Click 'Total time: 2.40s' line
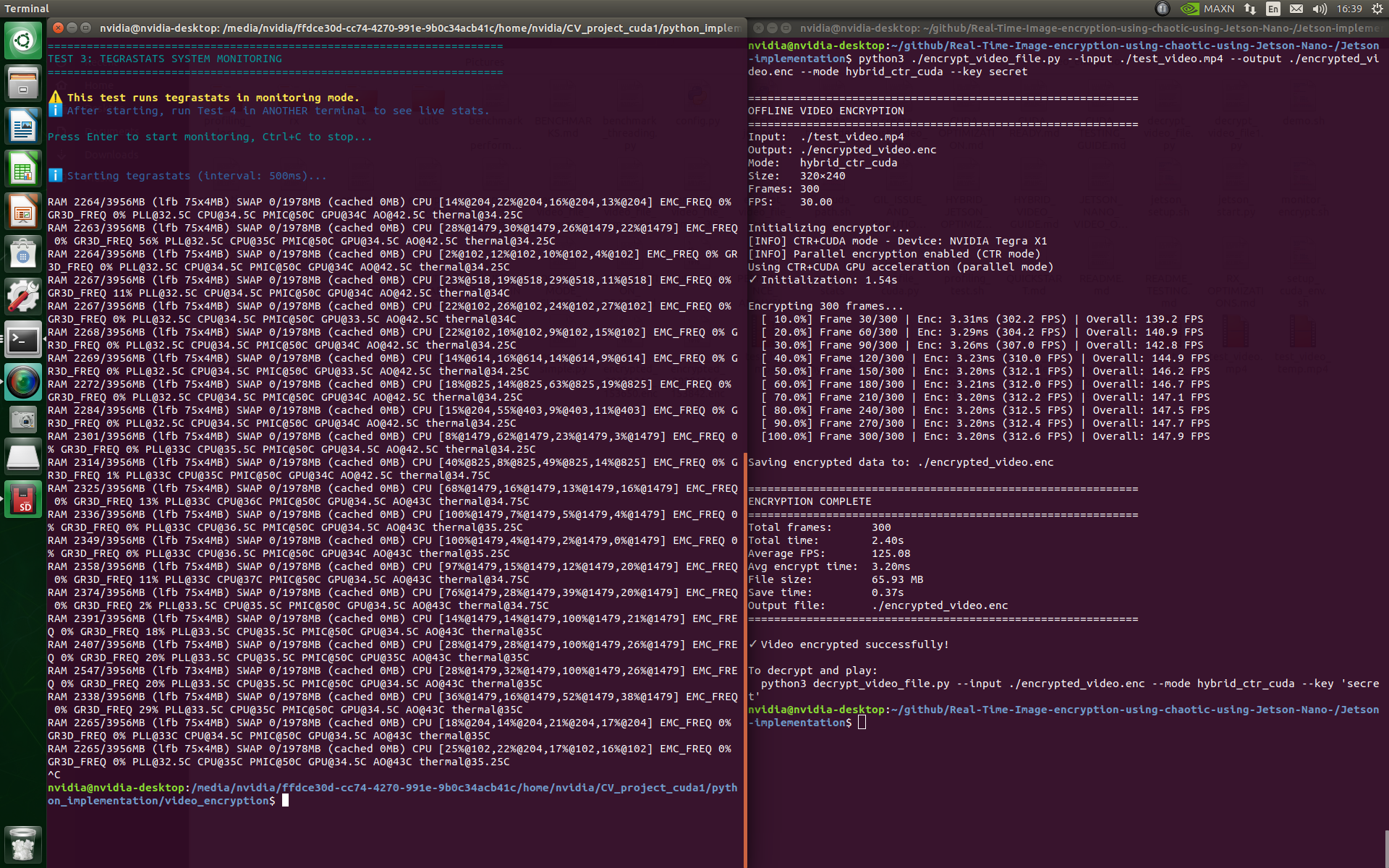This screenshot has width=1389, height=868. tap(826, 540)
